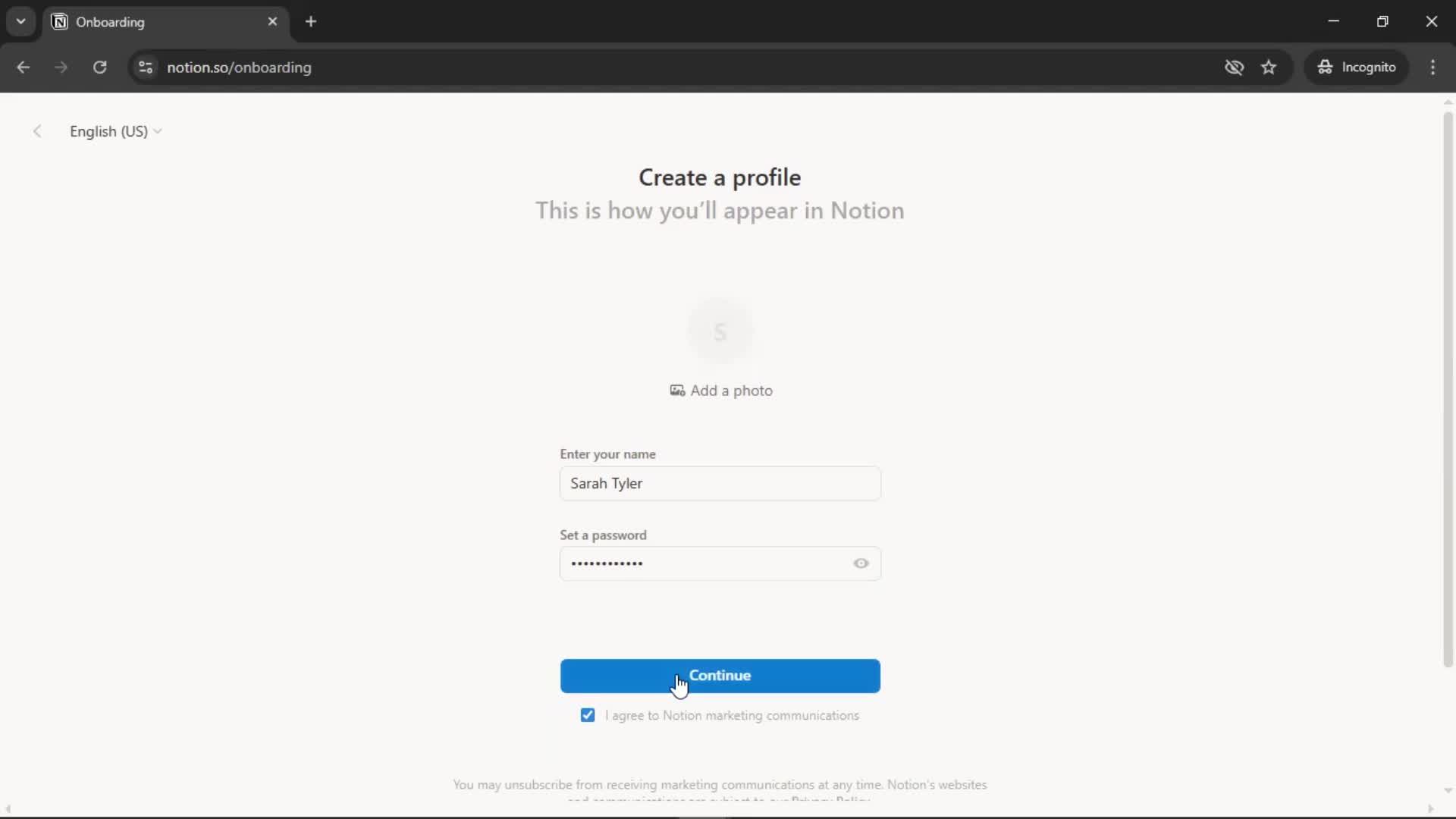
Task: Click the vertical page scrollbar
Action: pyautogui.click(x=1448, y=390)
